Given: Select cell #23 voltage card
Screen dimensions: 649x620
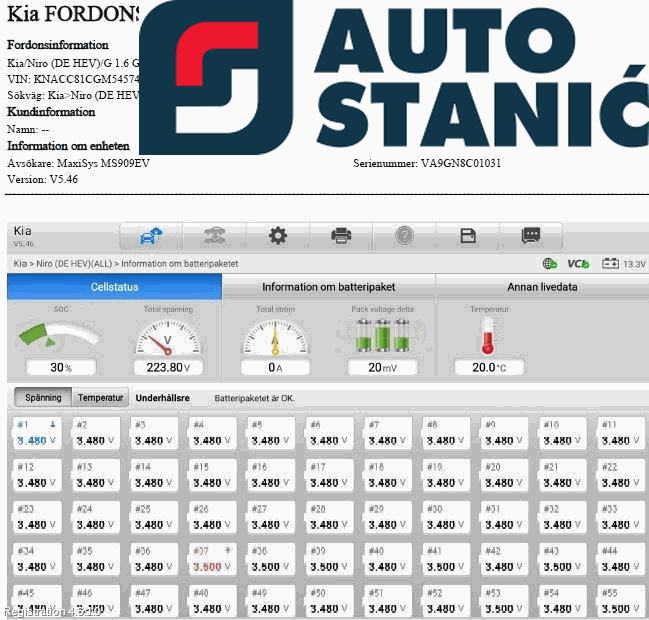Looking at the screenshot, I should (x=37, y=517).
